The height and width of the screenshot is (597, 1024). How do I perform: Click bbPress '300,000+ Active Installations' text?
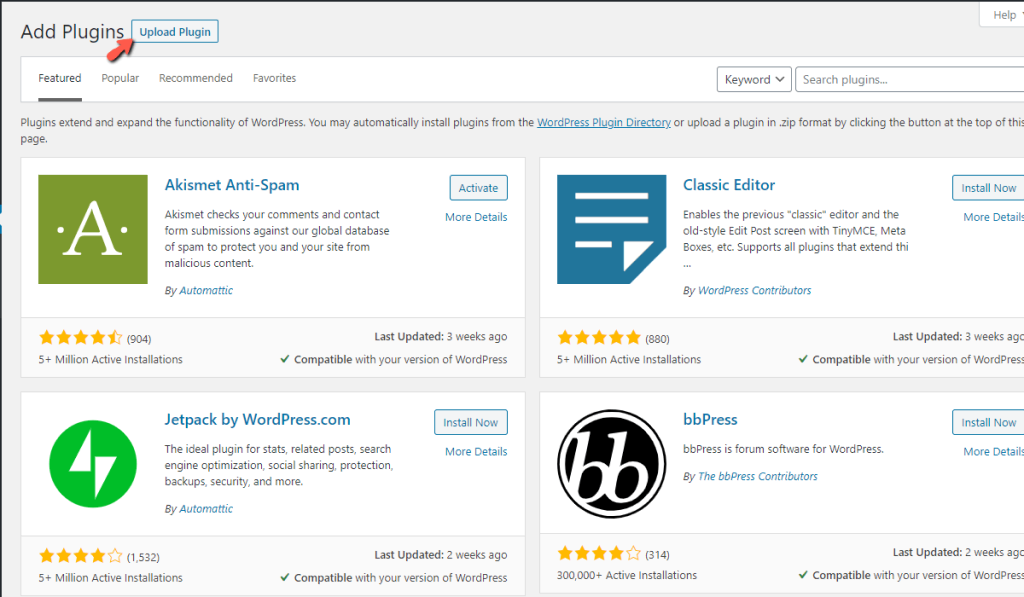click(x=626, y=575)
